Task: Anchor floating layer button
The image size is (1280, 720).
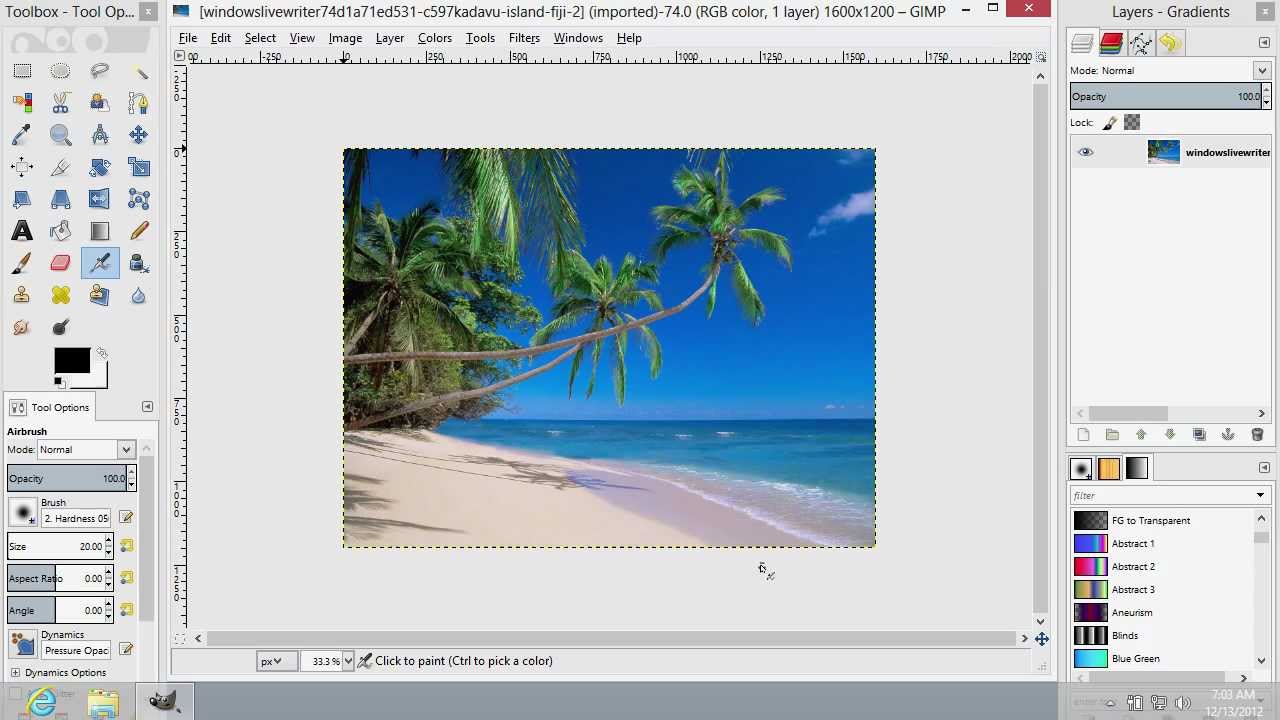Action: pyautogui.click(x=1228, y=435)
